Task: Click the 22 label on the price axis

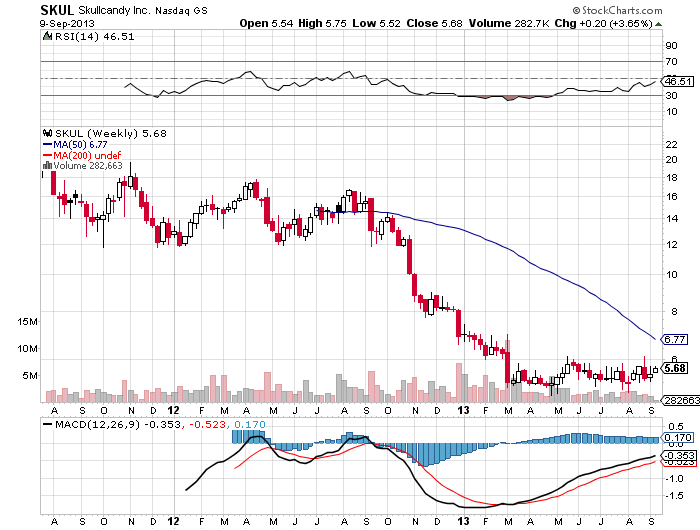Action: coord(671,145)
